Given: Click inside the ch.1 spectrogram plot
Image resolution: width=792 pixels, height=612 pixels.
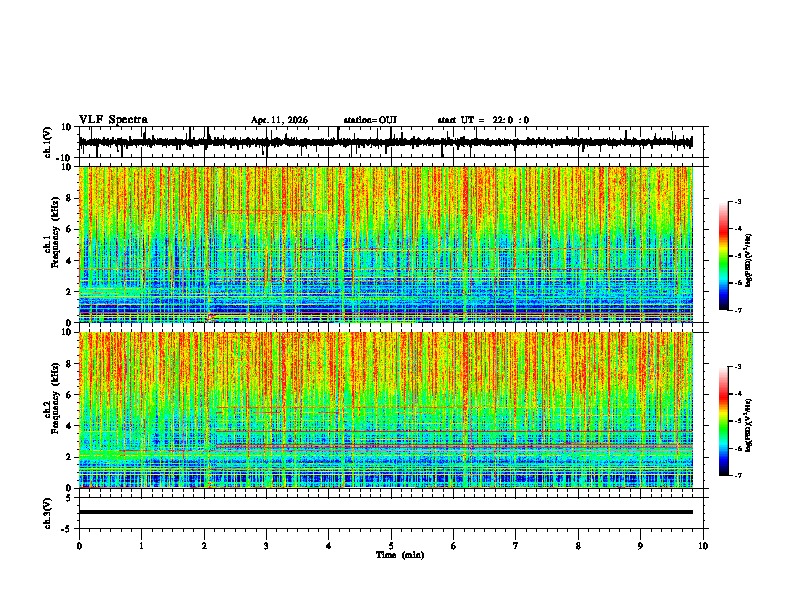Looking at the screenshot, I should tap(385, 244).
